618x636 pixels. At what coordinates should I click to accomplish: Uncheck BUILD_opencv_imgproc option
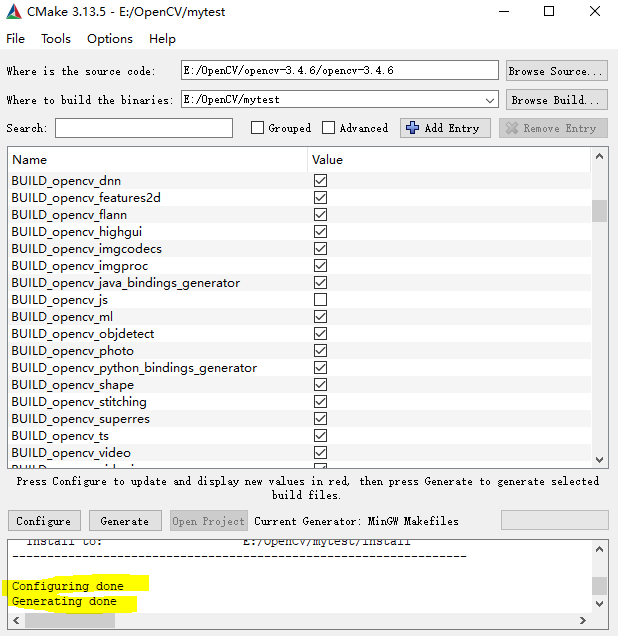point(320,266)
